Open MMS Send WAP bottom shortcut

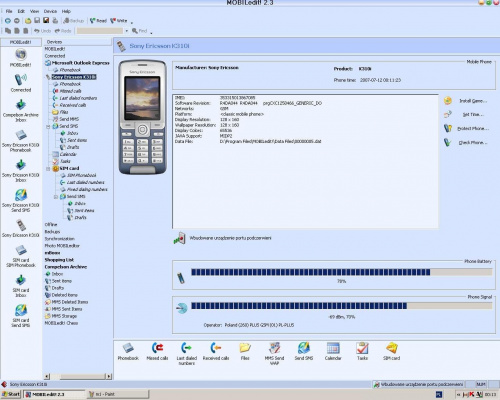tap(274, 354)
